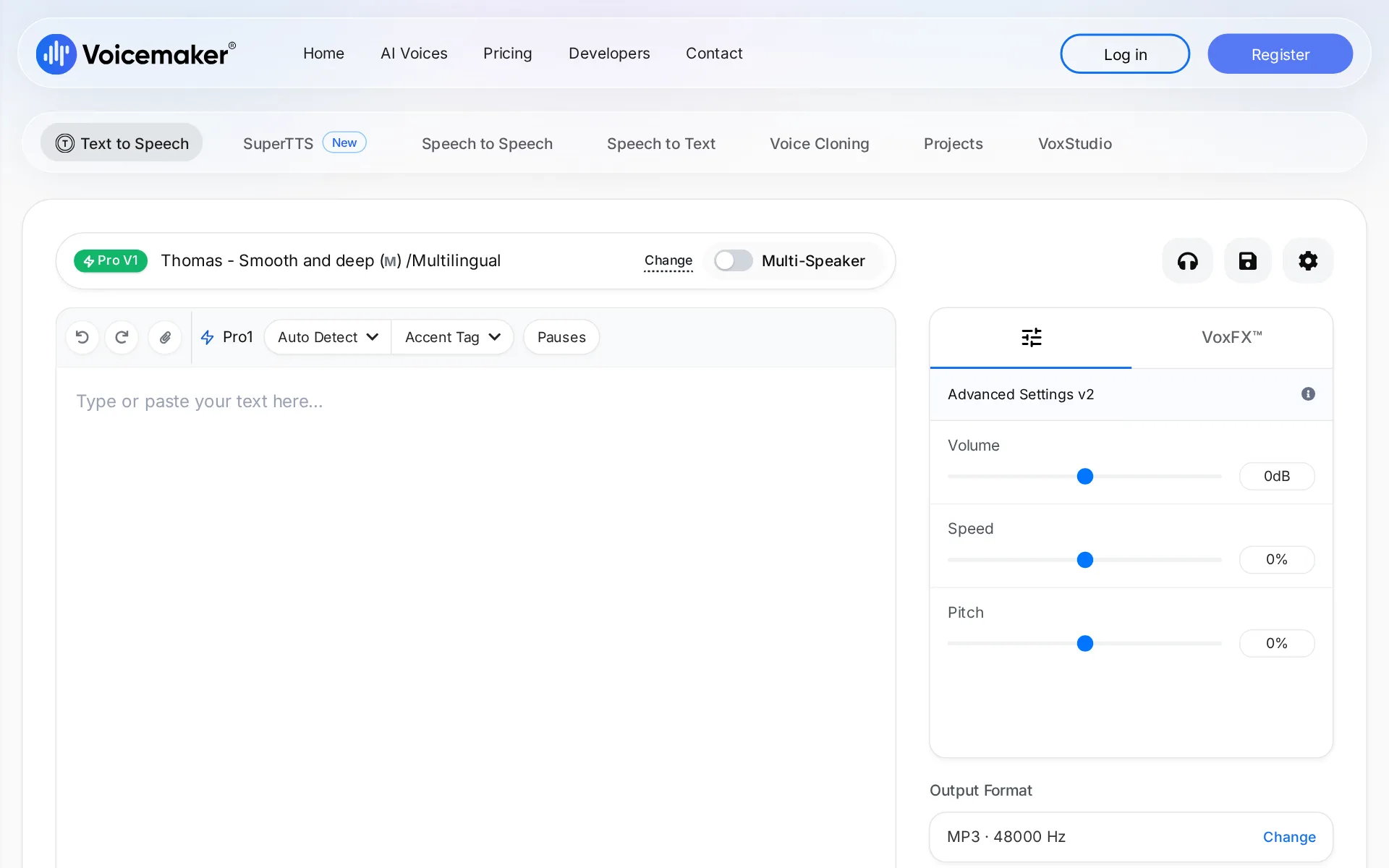Open the Developers page

(609, 54)
